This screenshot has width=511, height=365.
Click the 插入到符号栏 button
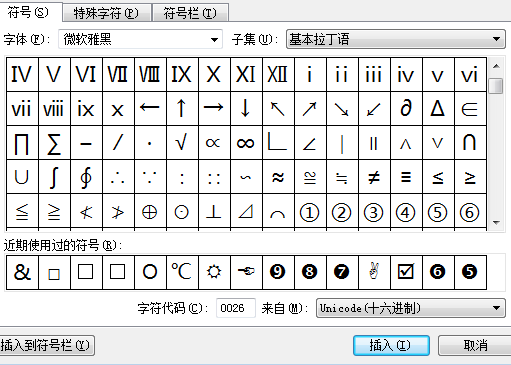pos(47,345)
